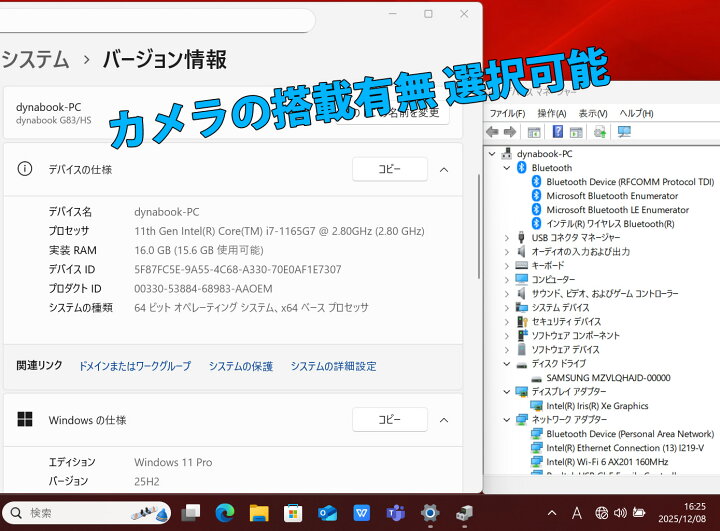This screenshot has height=531, width=720.
Task: Click the IME input mode A indicator
Action: (x=577, y=513)
